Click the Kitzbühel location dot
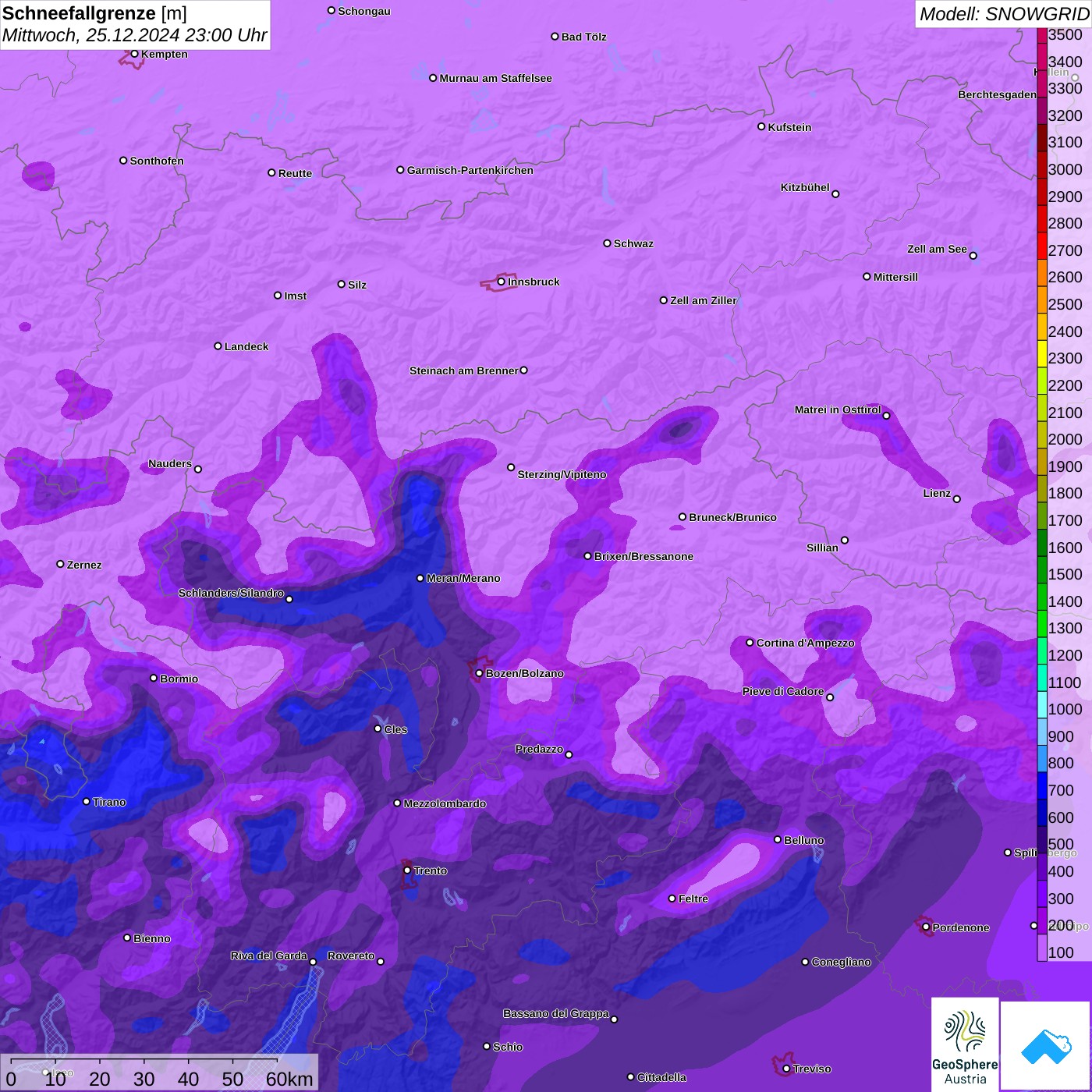The width and height of the screenshot is (1092, 1092). coord(835,193)
